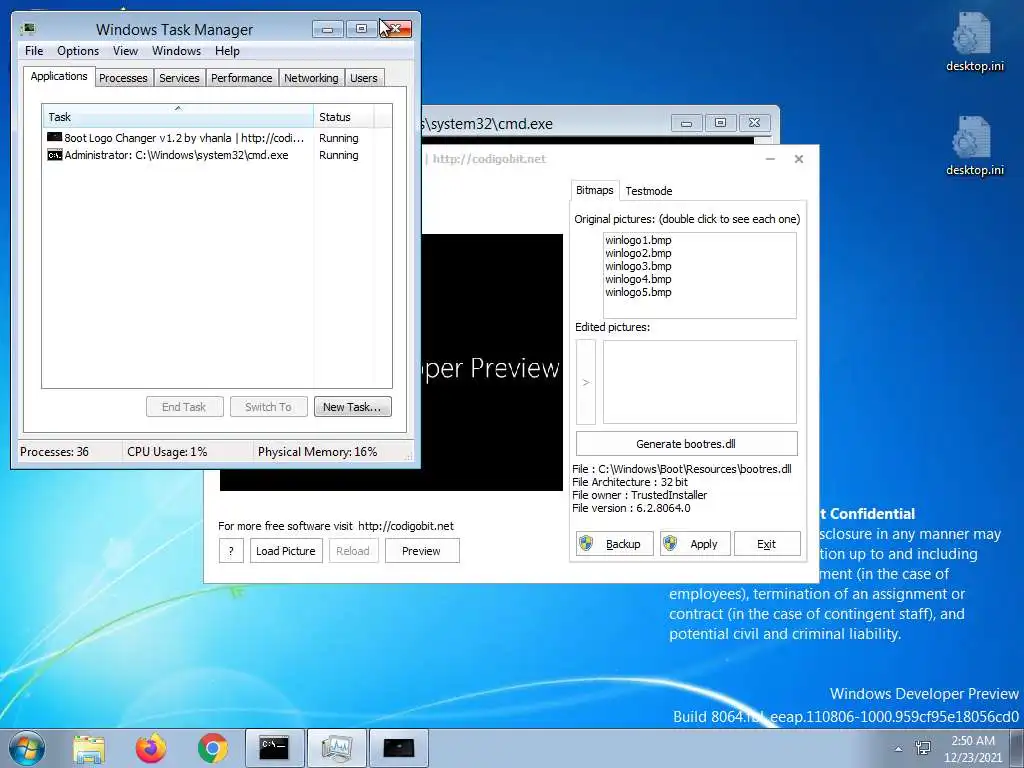Click the Task Manager title bar icon

(x=28, y=29)
